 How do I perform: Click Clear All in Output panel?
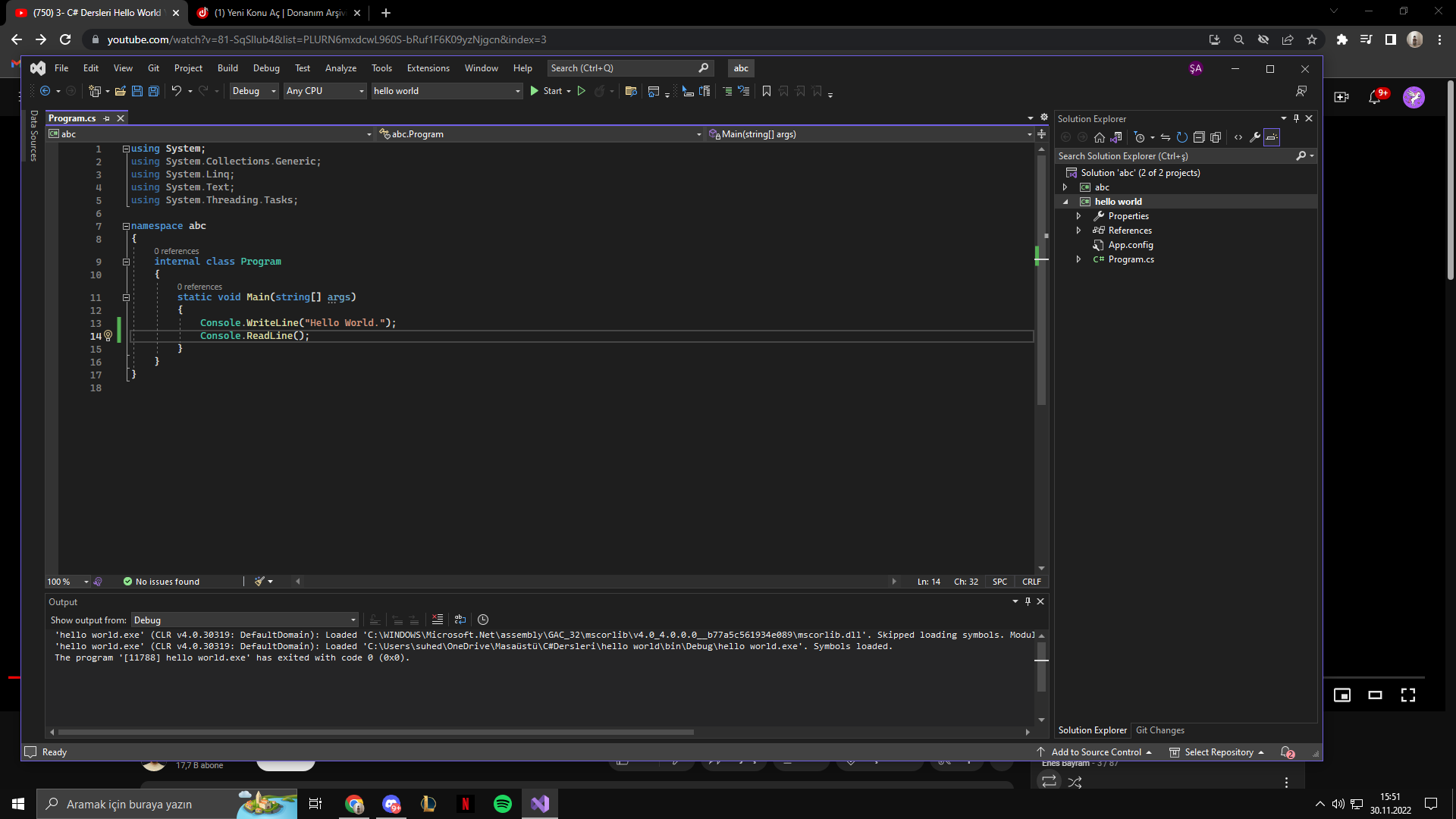click(x=438, y=620)
